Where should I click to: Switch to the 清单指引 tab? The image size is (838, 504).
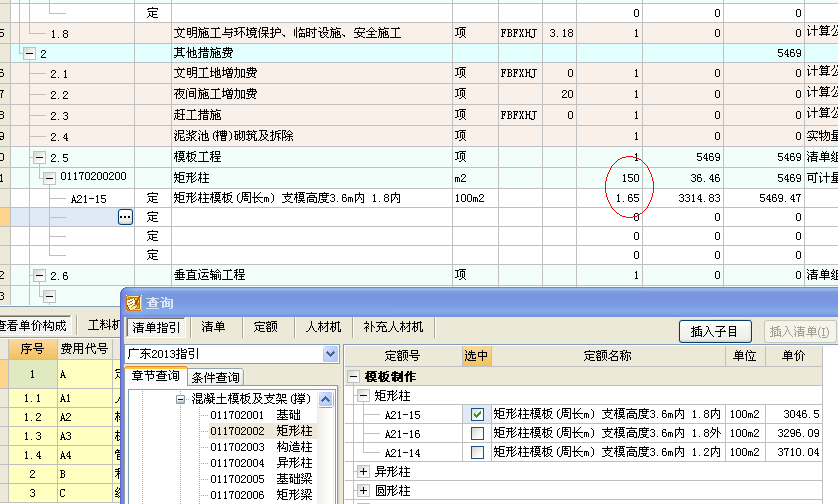coord(156,327)
